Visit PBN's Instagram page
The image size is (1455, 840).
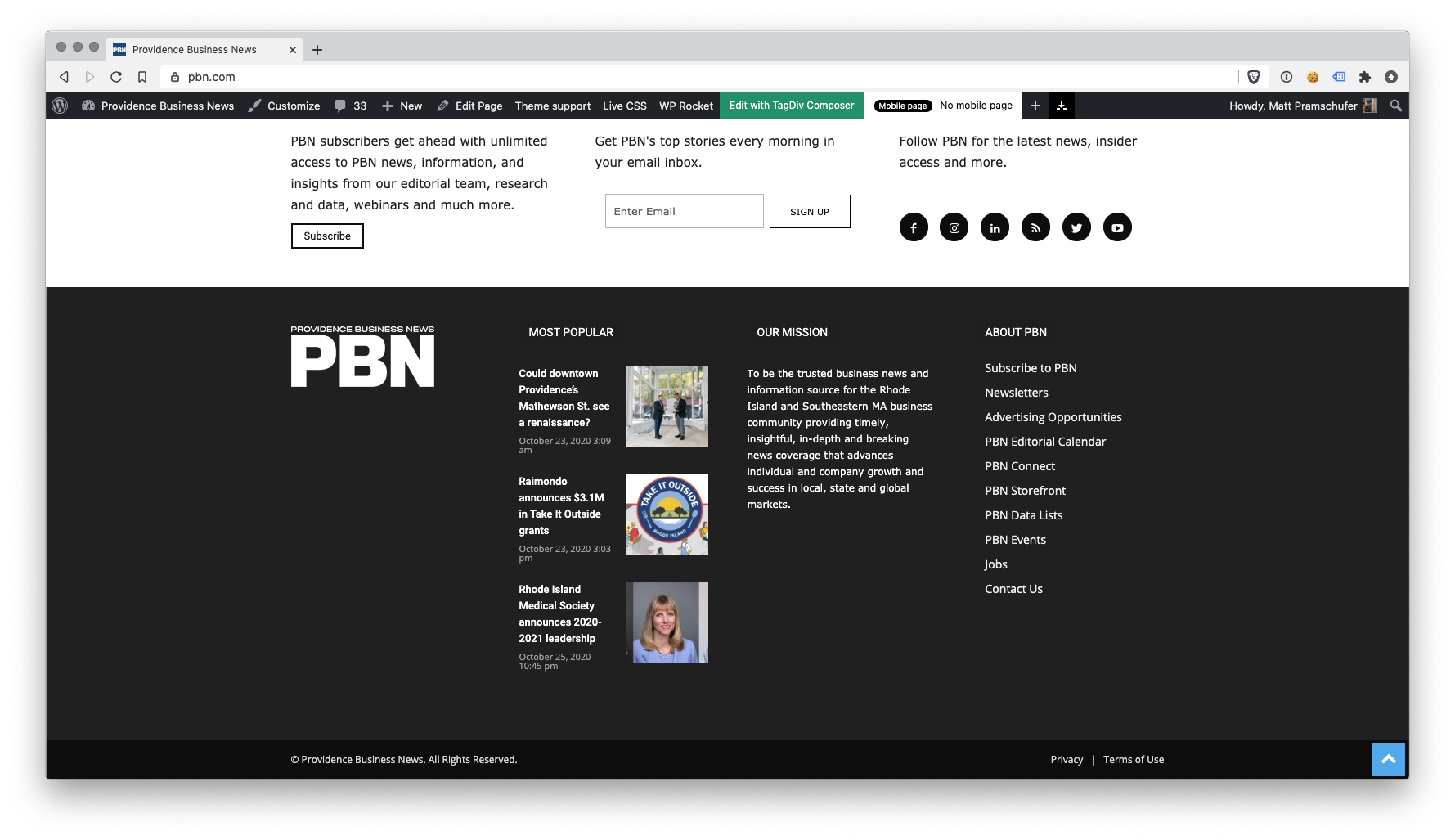pos(954,227)
